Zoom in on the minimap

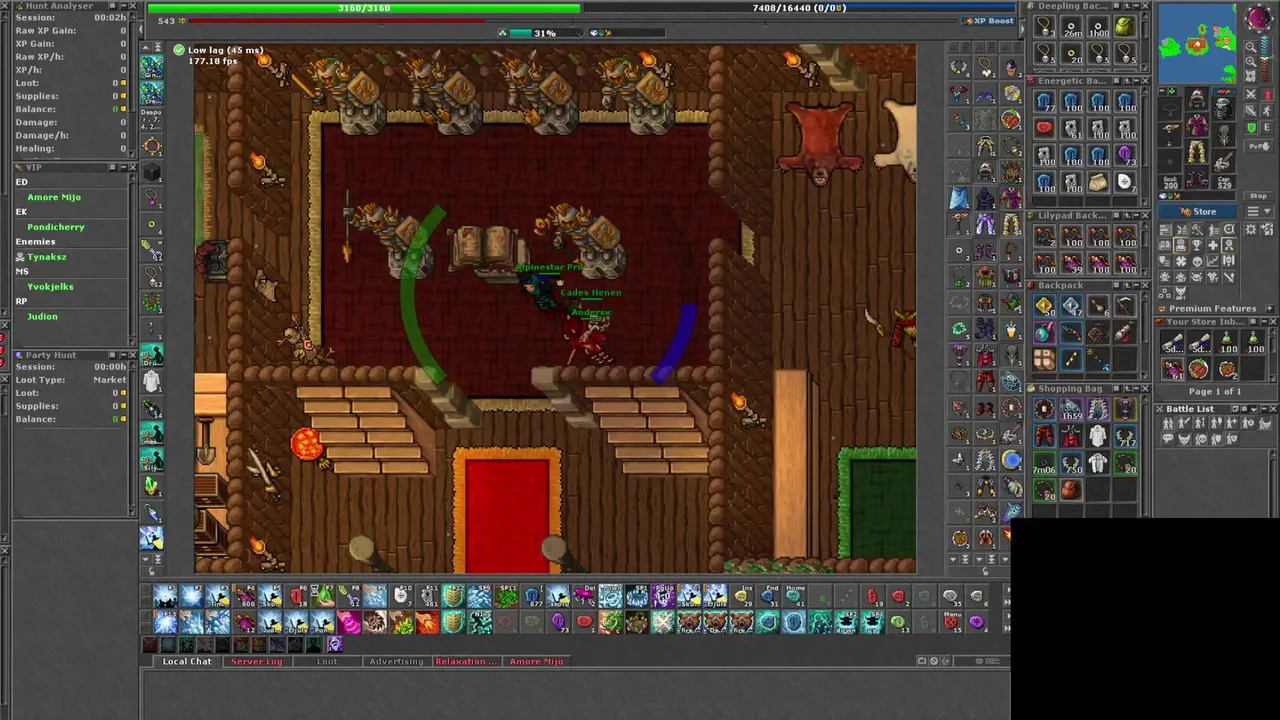[1251, 62]
